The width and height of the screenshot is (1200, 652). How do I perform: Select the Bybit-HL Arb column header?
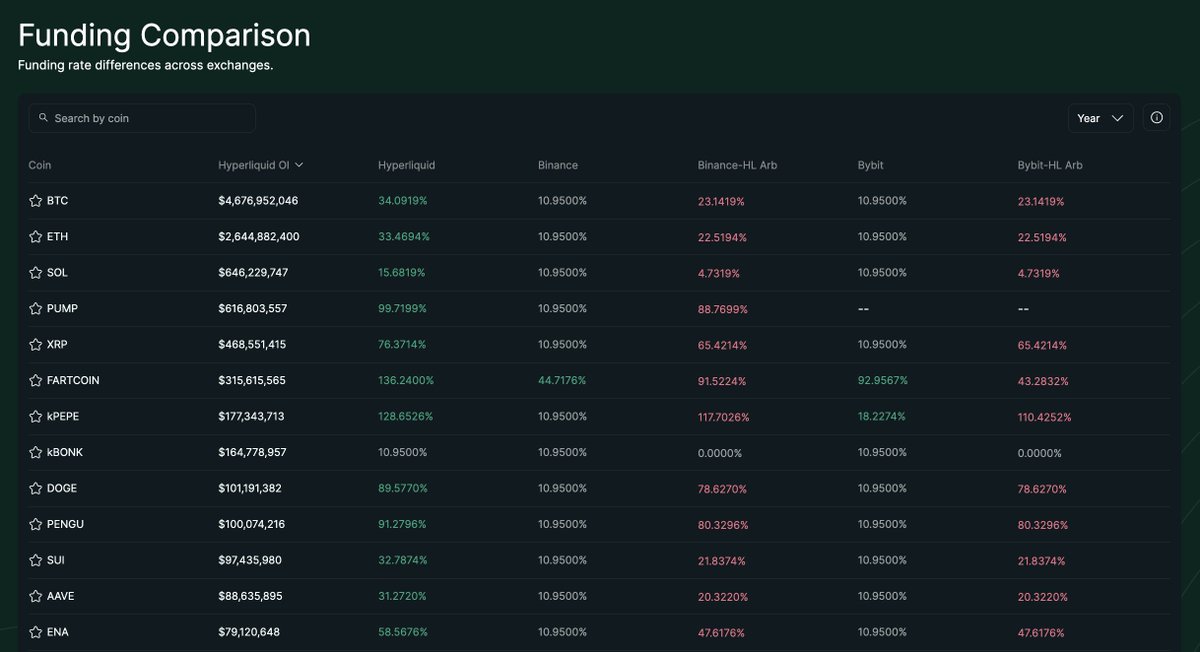point(1050,165)
